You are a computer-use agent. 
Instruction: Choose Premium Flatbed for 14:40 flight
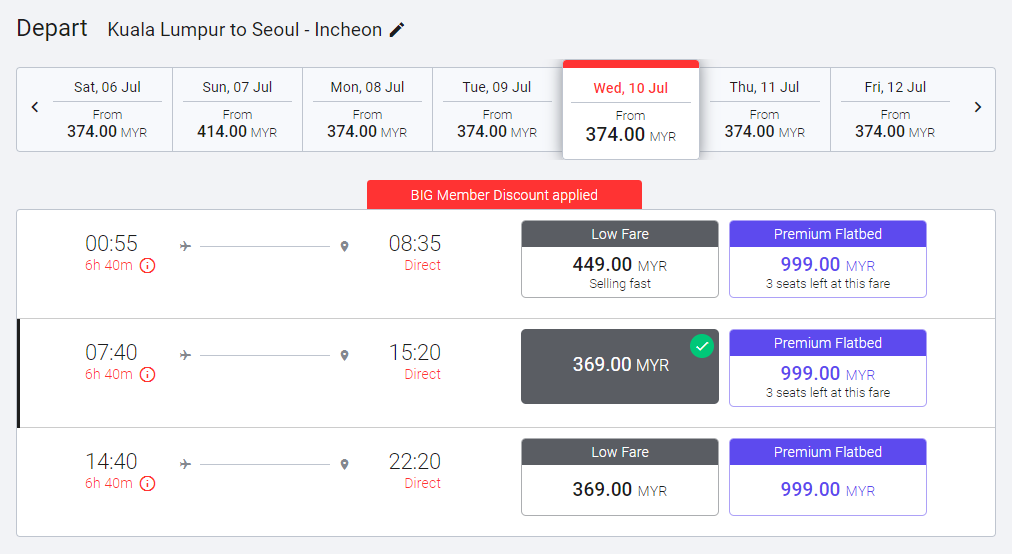pos(828,477)
